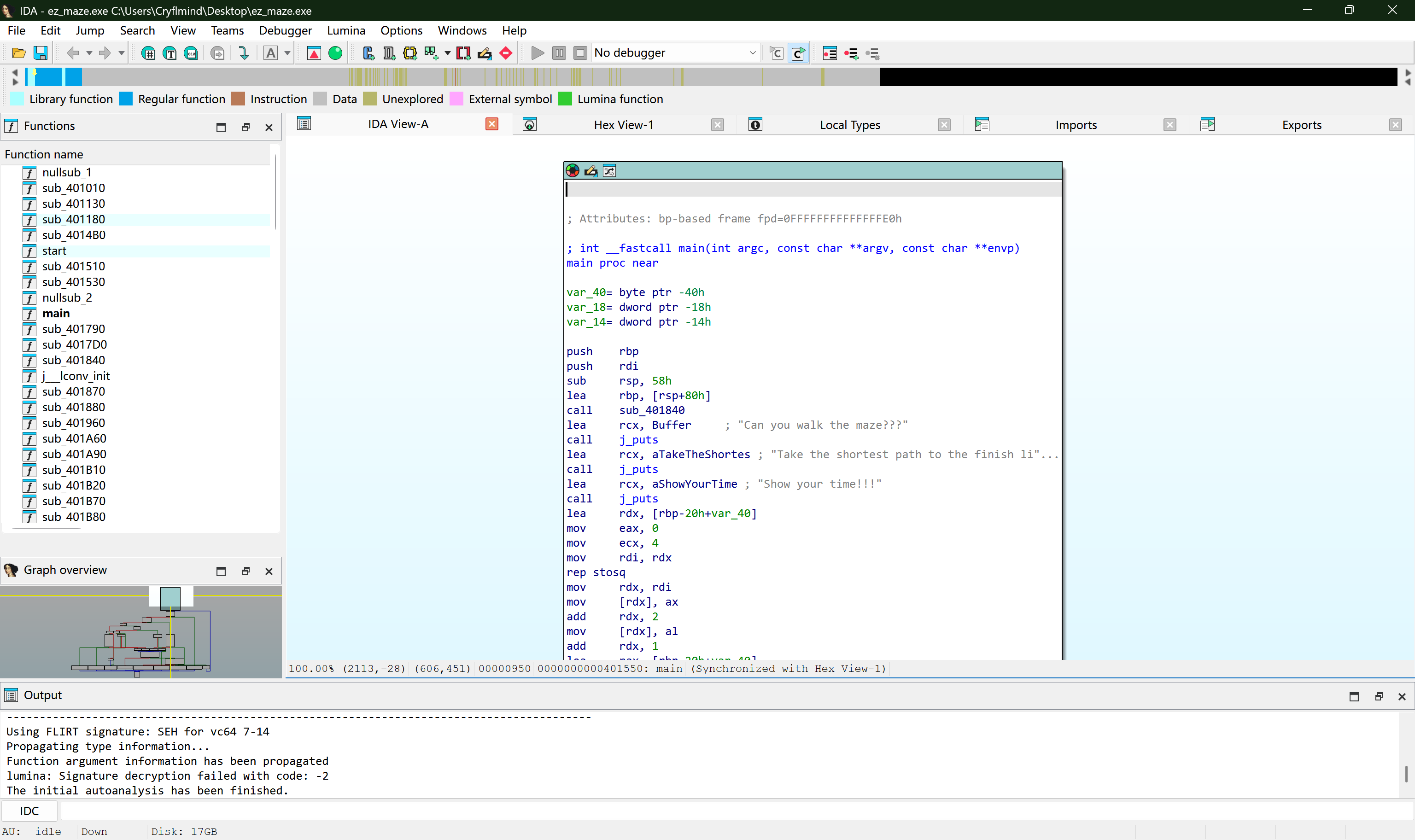Click the Save database icon
The image size is (1415, 840).
[40, 53]
